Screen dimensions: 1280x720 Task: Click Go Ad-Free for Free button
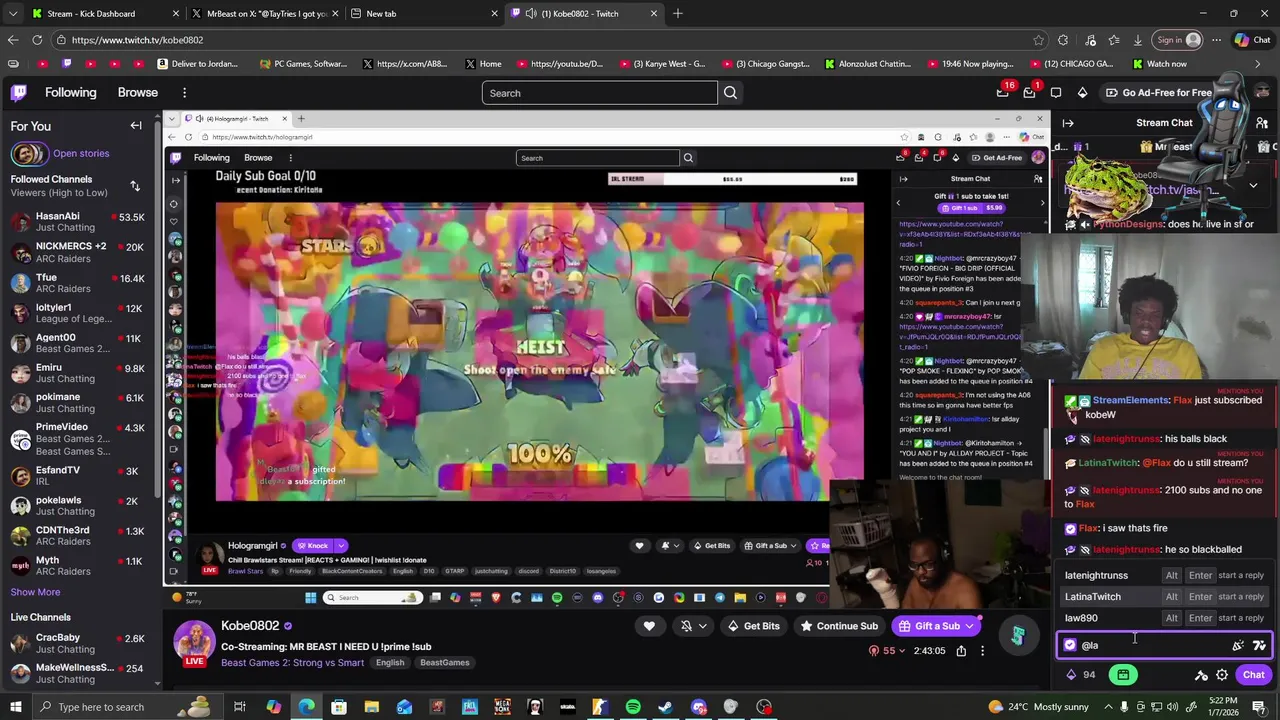[x=1159, y=92]
